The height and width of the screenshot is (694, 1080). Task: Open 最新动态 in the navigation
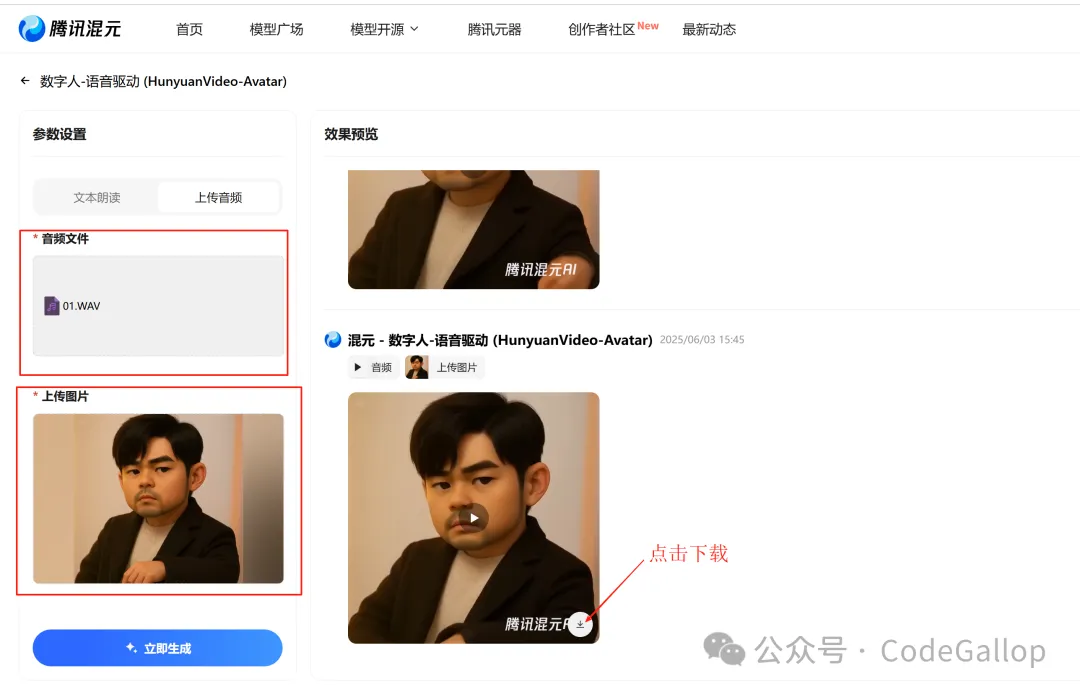(x=709, y=29)
